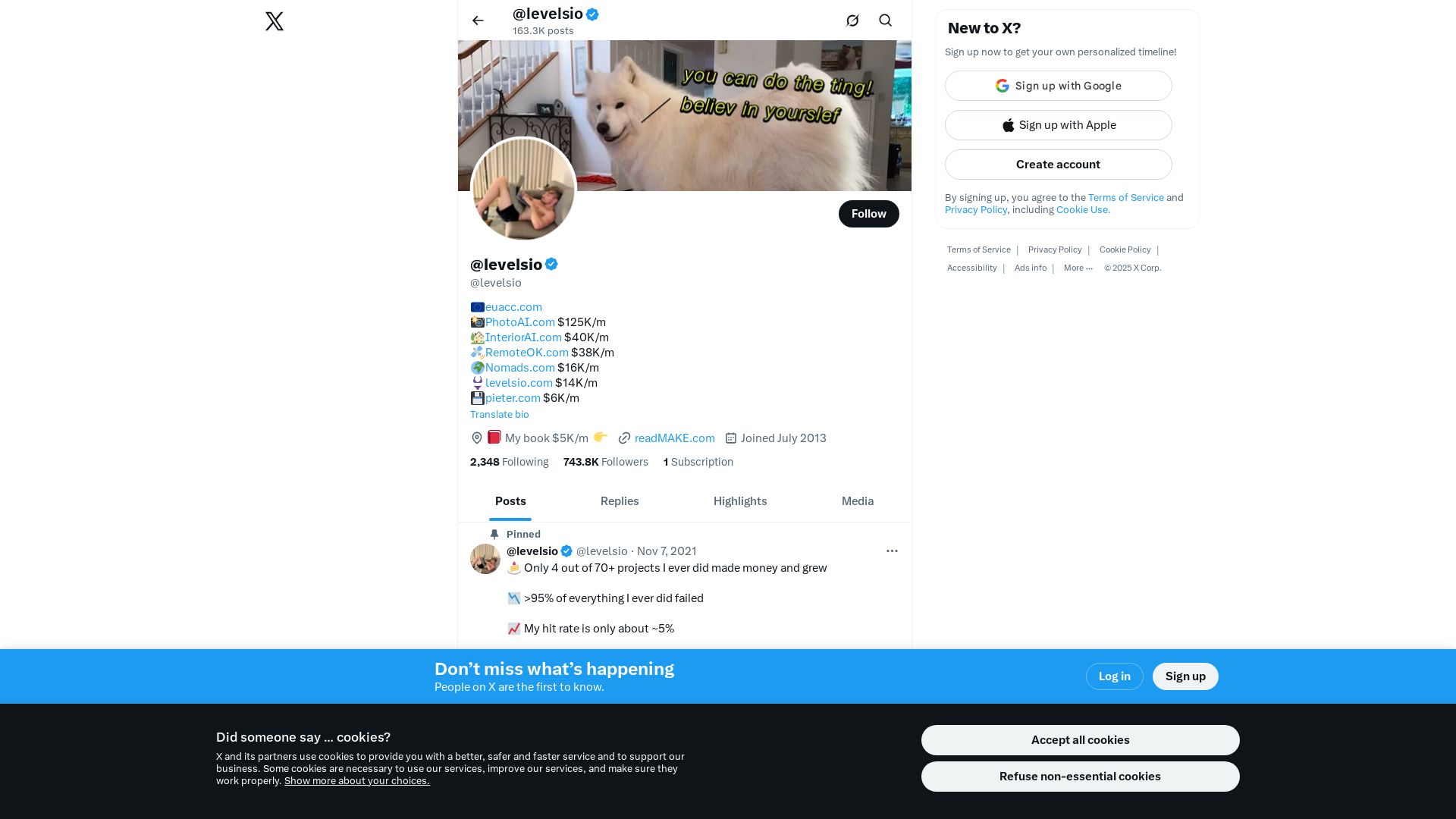Open the search magnifier icon in header

[x=885, y=20]
